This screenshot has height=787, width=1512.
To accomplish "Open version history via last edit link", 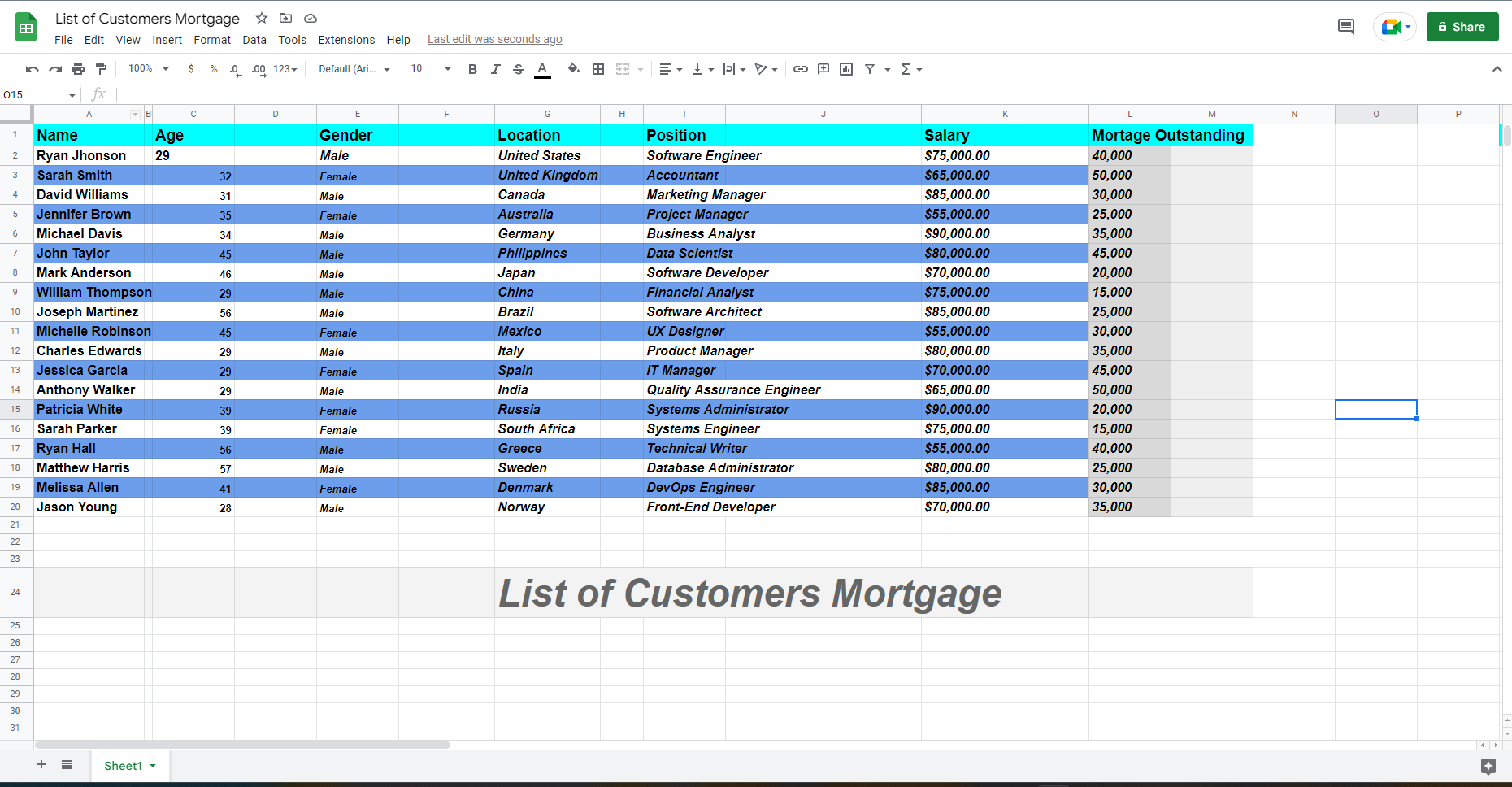I will [494, 40].
